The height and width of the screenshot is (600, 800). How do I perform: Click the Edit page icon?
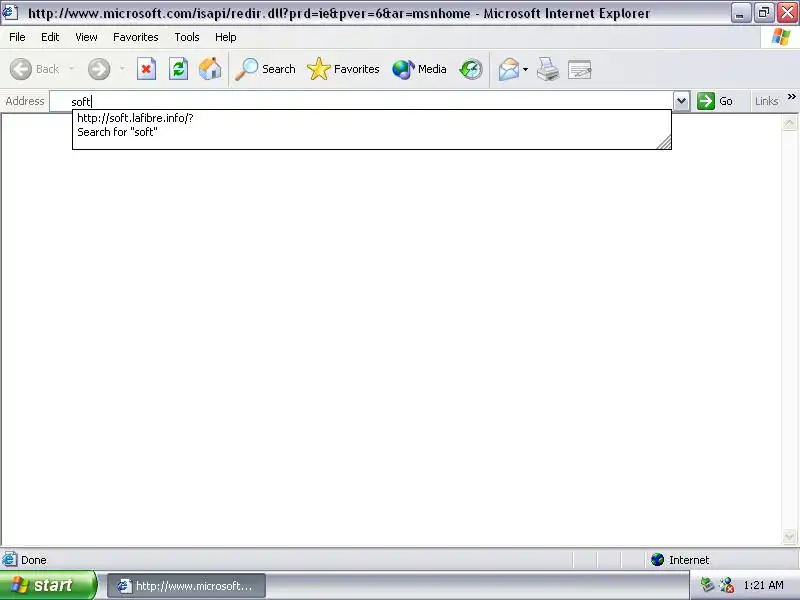tap(580, 69)
